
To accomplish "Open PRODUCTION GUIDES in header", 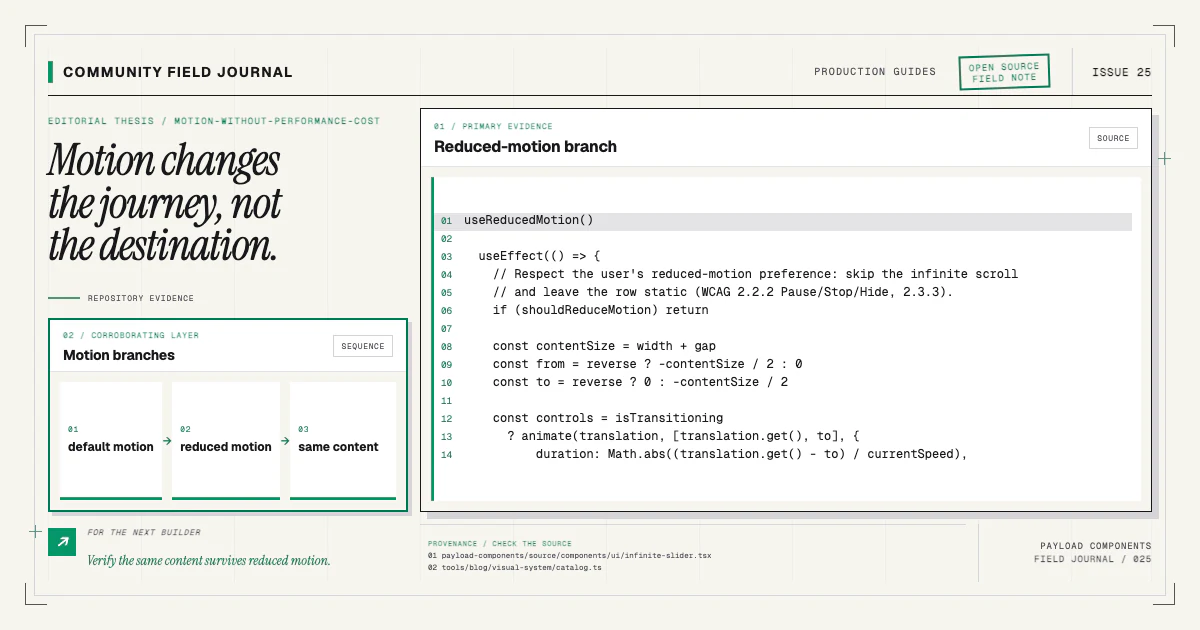I will click(875, 72).
